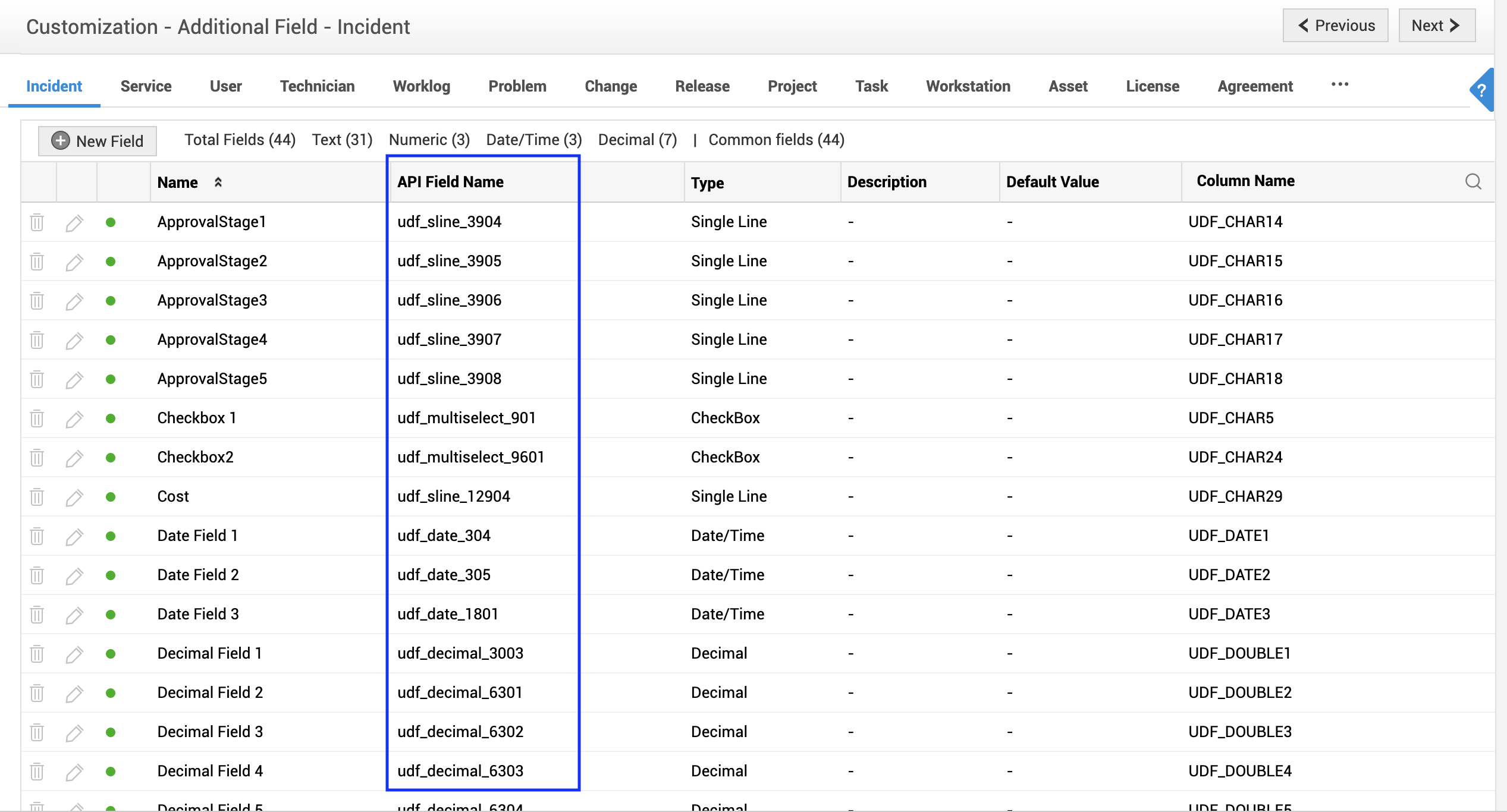
Task: Edit the ApprovalStage3 field with pencil icon
Action: click(74, 301)
